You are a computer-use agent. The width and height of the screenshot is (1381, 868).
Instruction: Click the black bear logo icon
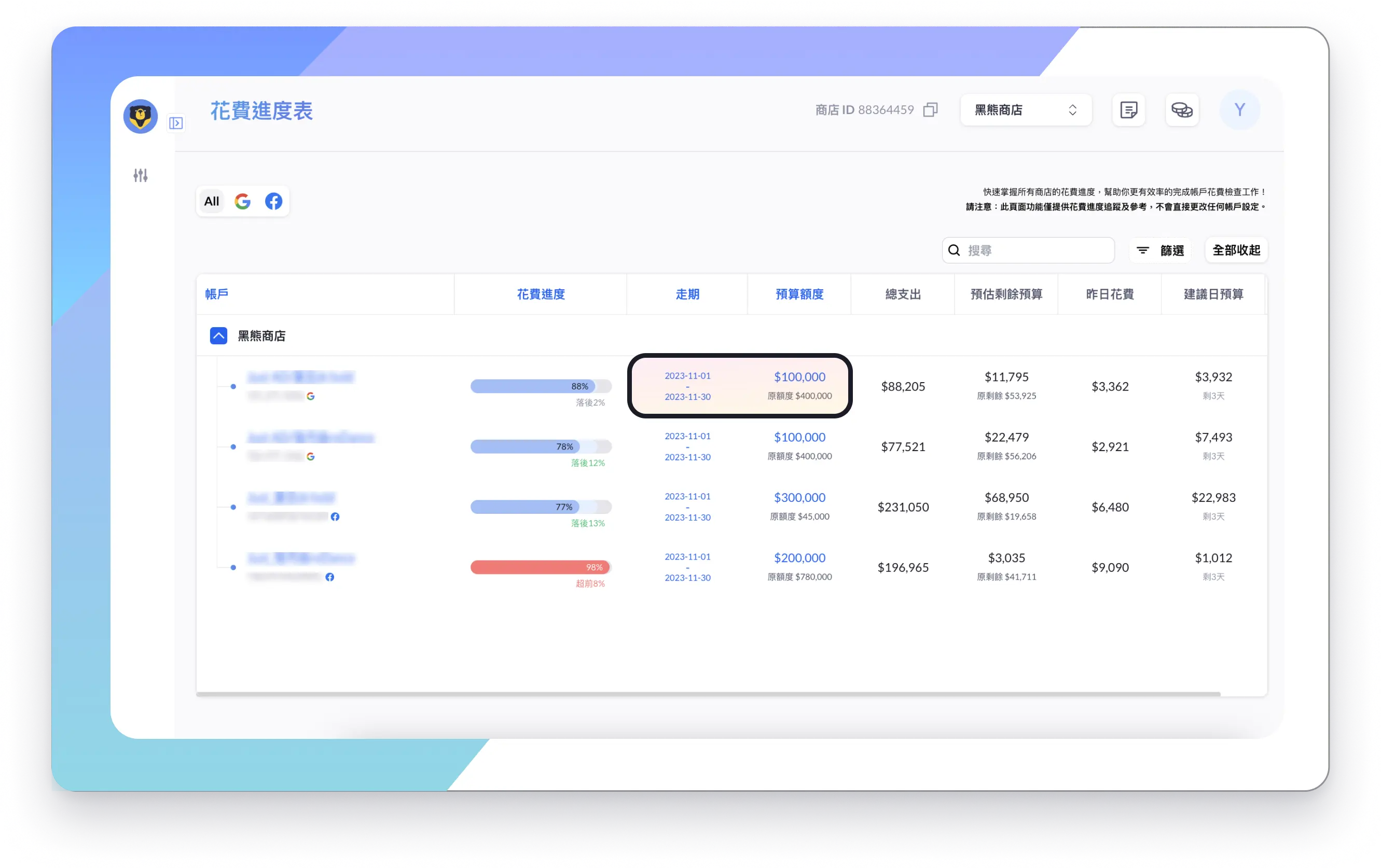[x=141, y=116]
